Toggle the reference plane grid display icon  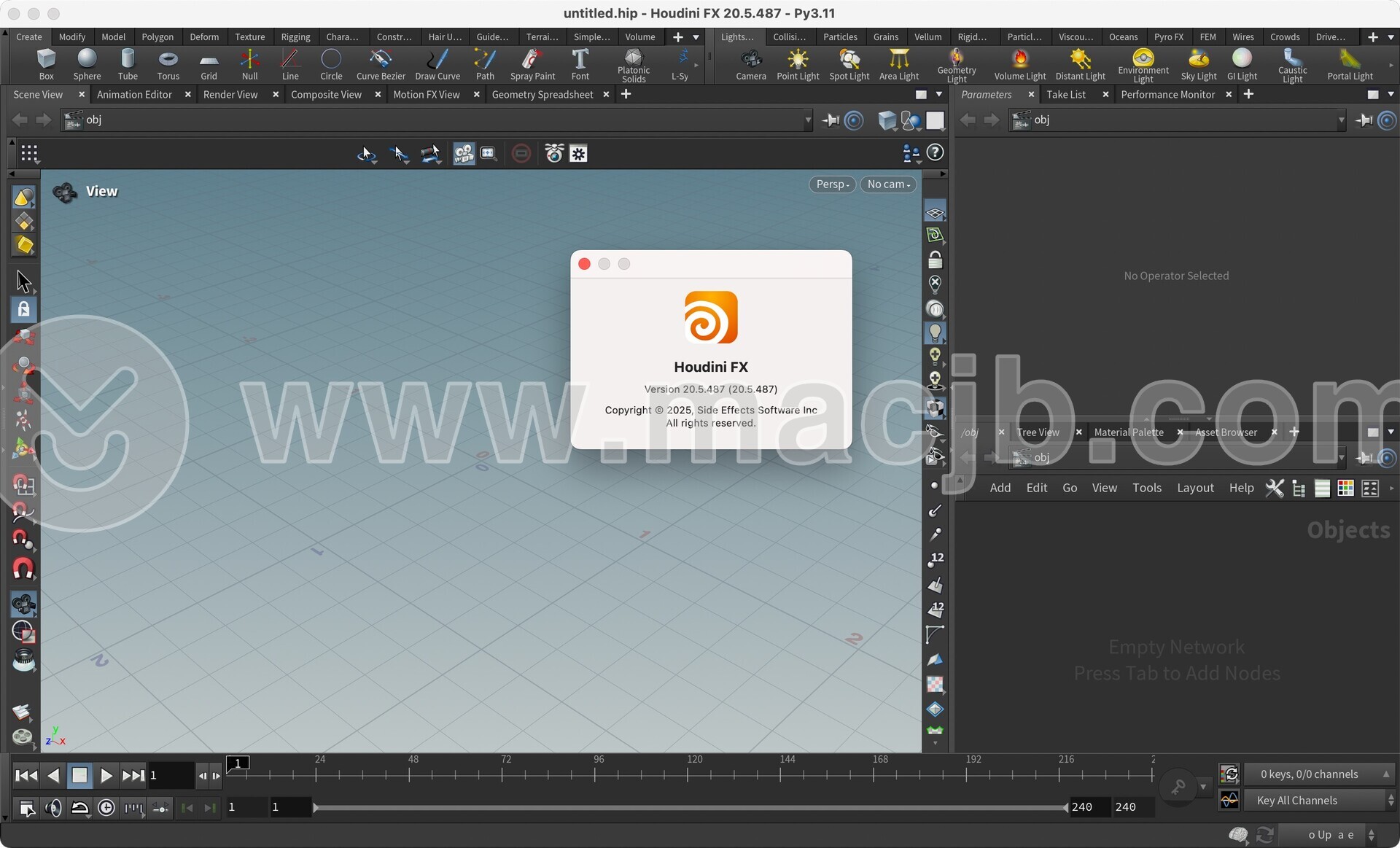tap(935, 212)
